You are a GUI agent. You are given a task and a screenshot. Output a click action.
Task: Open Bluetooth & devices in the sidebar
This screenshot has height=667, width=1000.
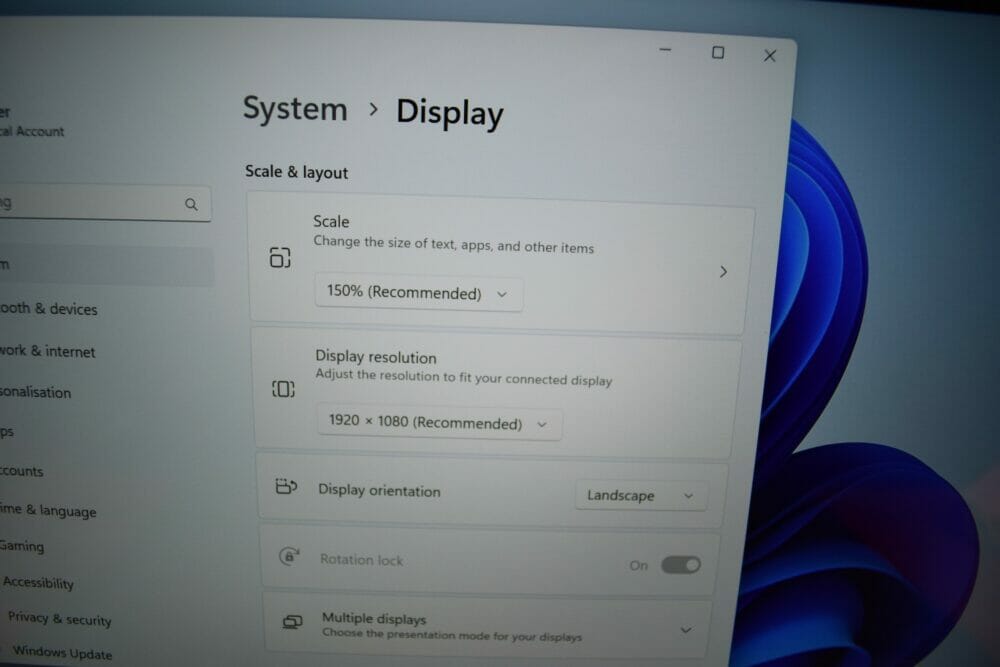pyautogui.click(x=48, y=309)
